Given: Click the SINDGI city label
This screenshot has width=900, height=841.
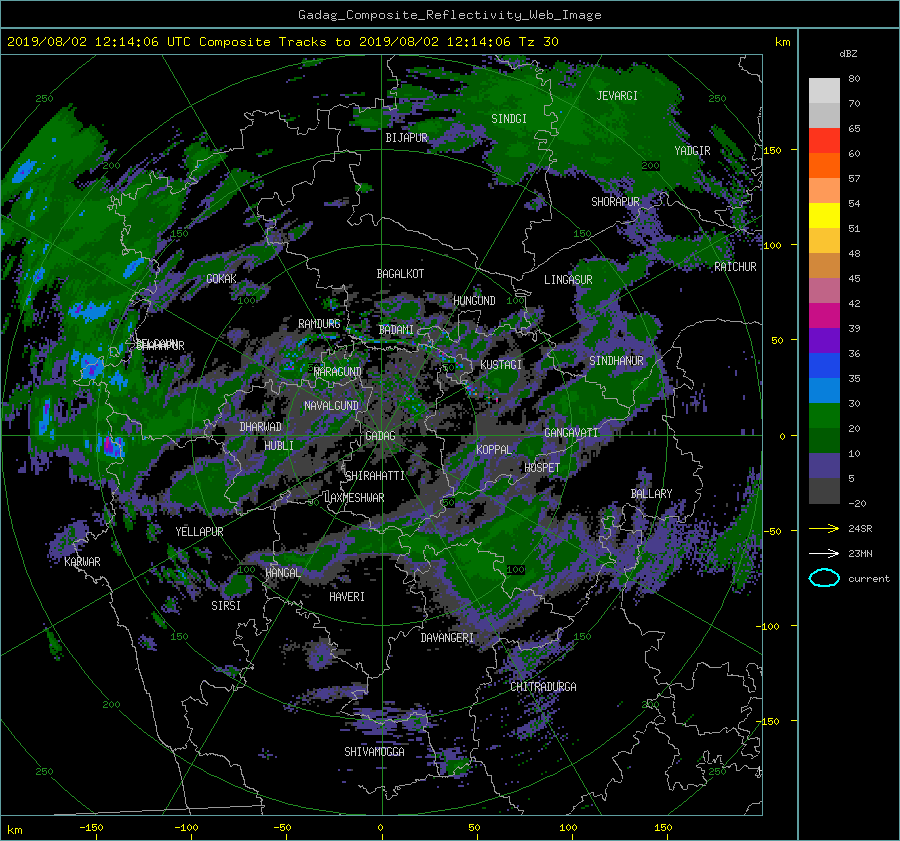Looking at the screenshot, I should pos(509,119).
